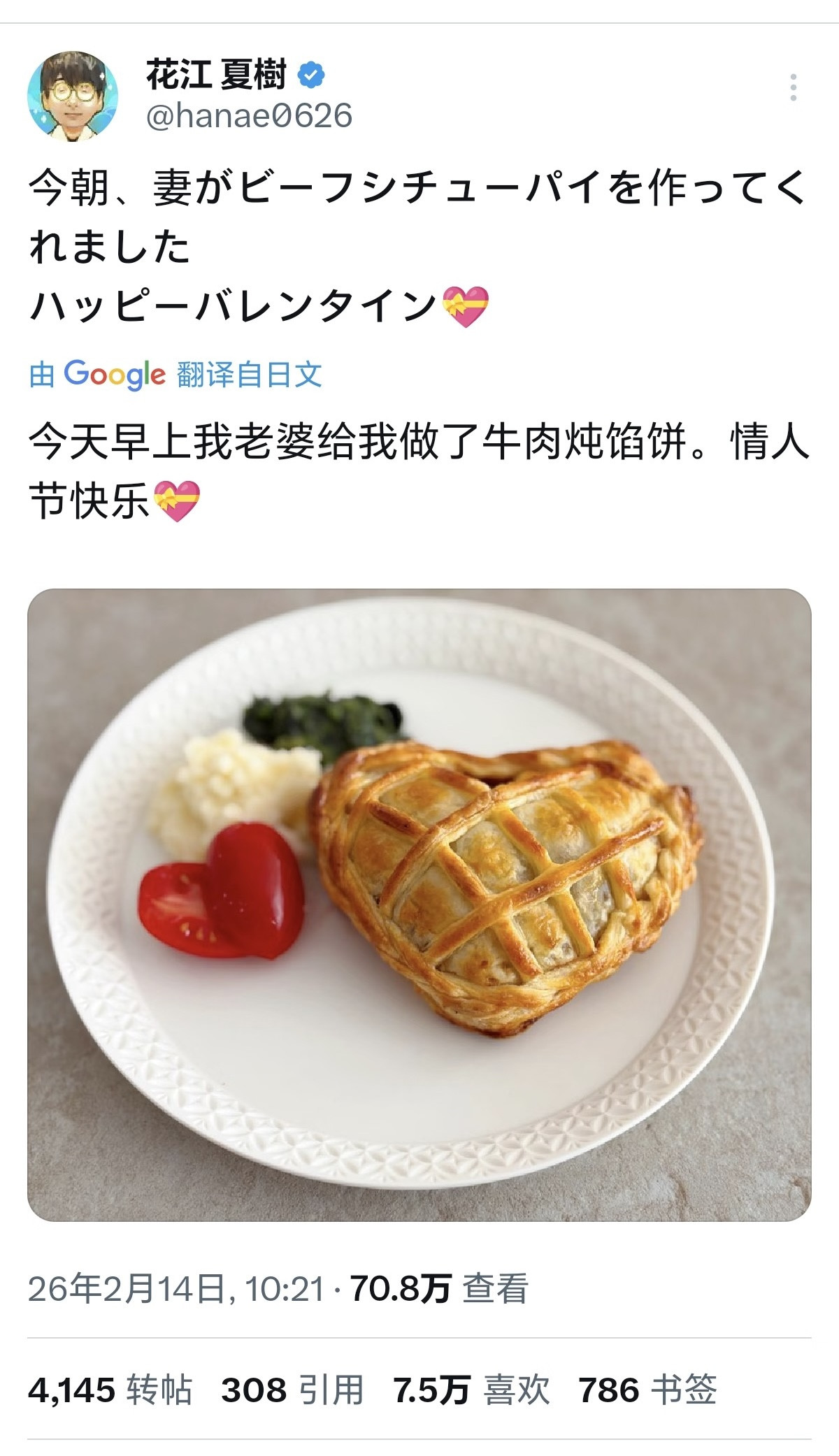This screenshot has width=839, height=1456.
Task: Open the 70.8万 查看 view count
Action: (x=439, y=1288)
